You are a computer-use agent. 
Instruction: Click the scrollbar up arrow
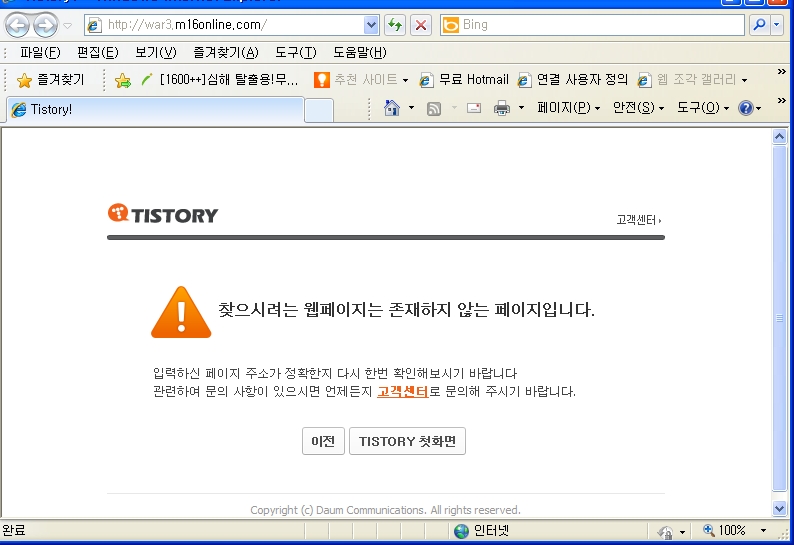coord(779,136)
